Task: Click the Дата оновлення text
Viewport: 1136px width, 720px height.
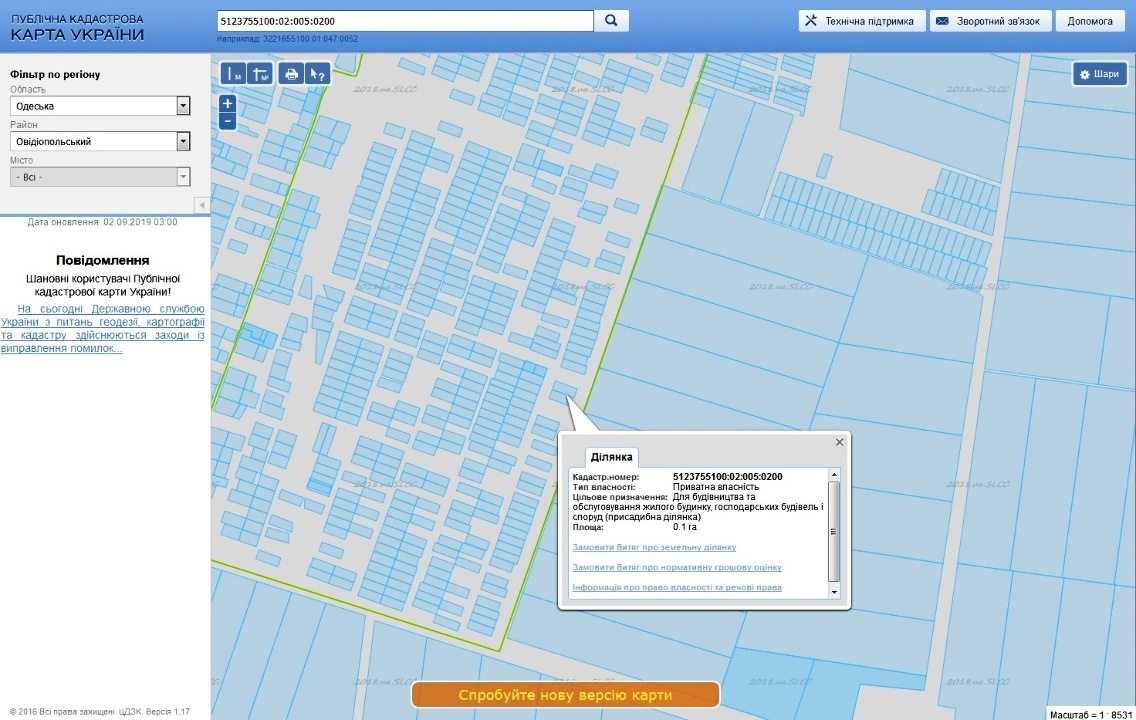Action: point(102,222)
